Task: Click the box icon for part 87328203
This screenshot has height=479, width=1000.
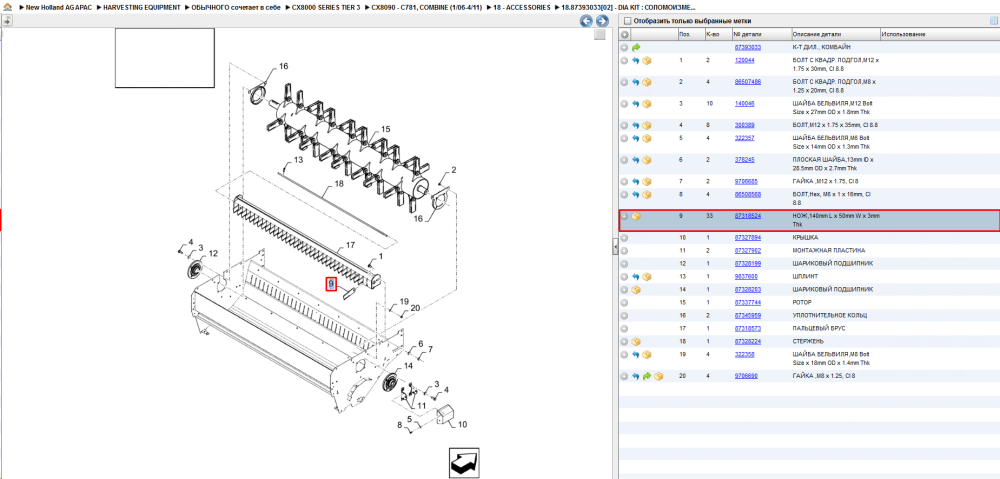Action: coord(636,290)
